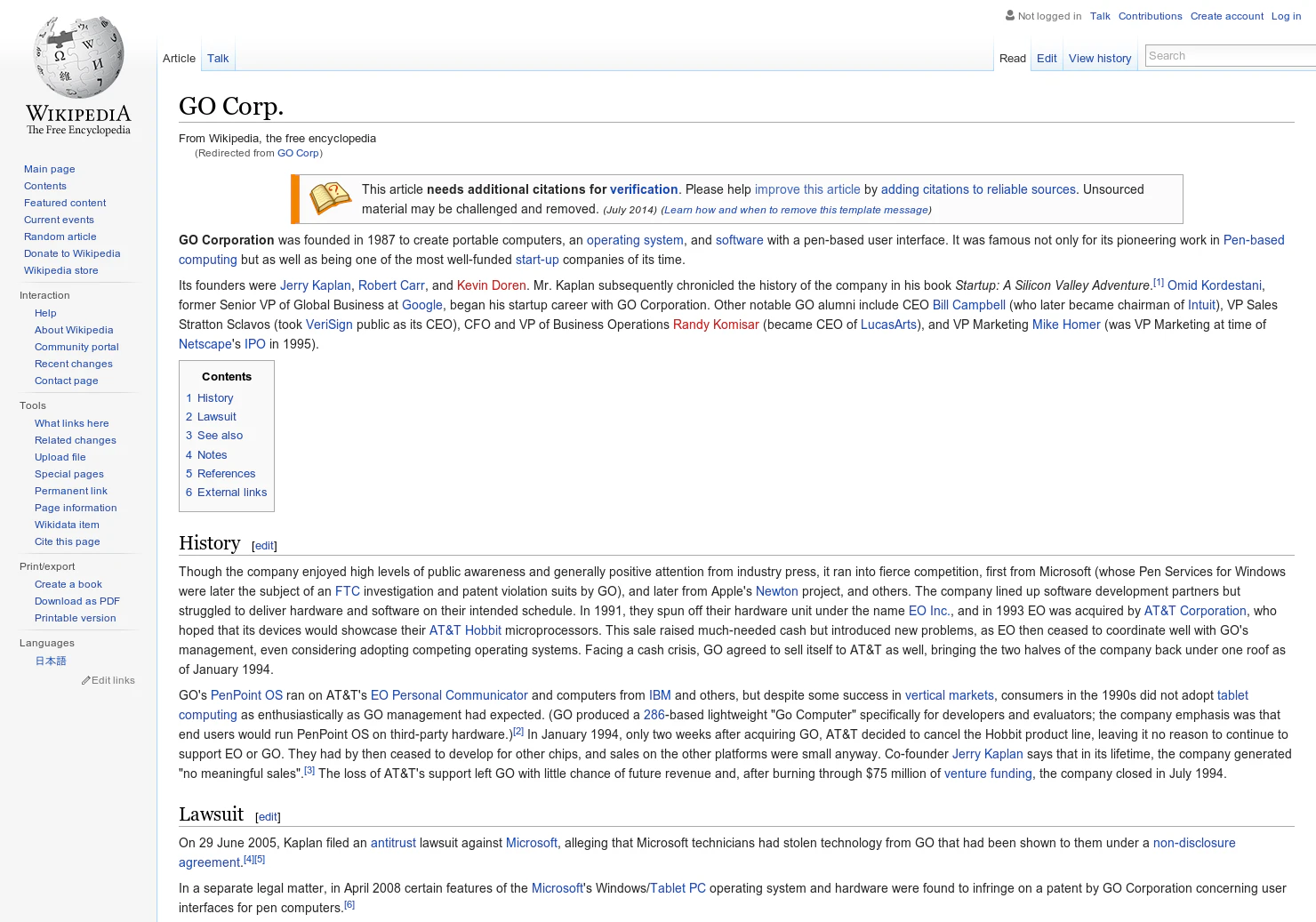Image resolution: width=1316 pixels, height=922 pixels.
Task: Click Download as PDF link
Action: click(76, 601)
